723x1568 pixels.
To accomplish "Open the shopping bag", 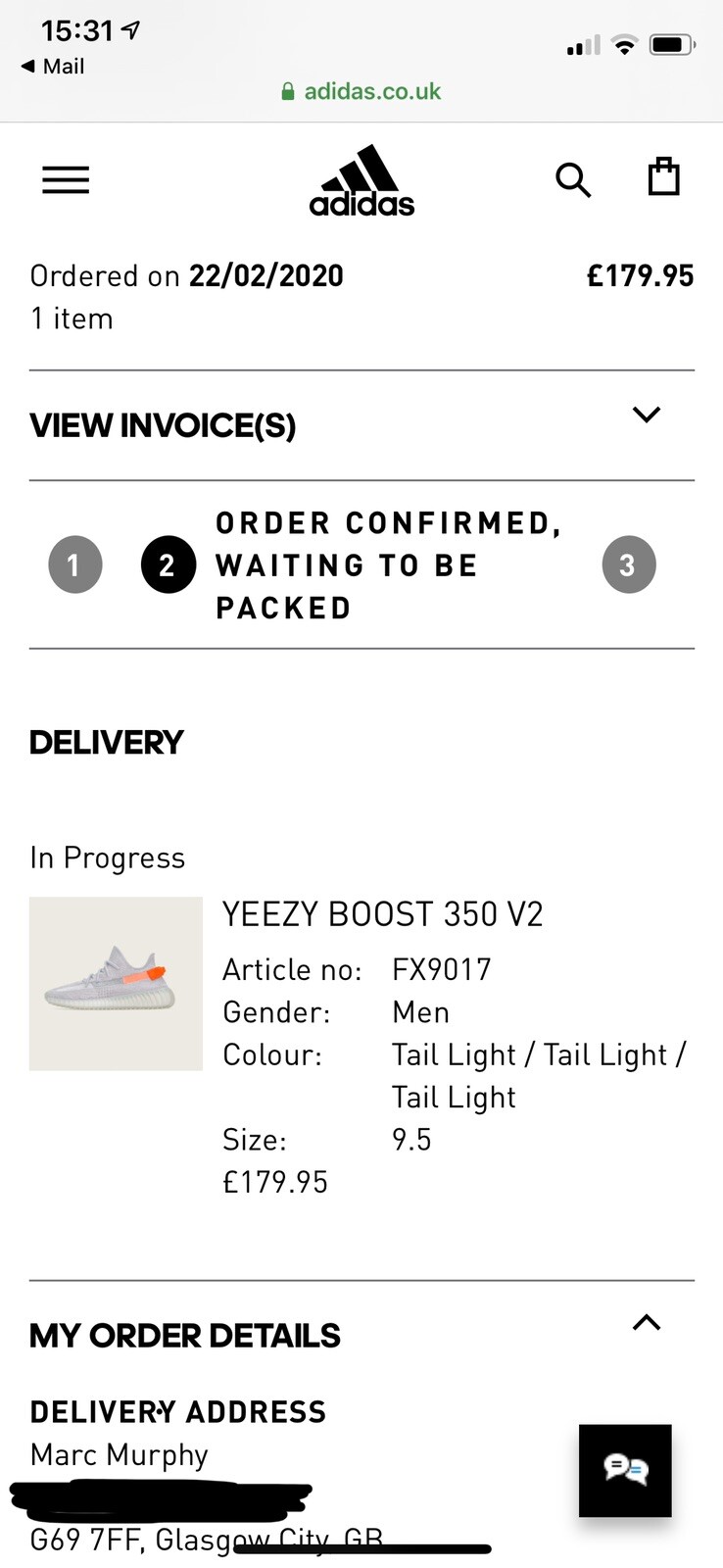I will tap(664, 176).
